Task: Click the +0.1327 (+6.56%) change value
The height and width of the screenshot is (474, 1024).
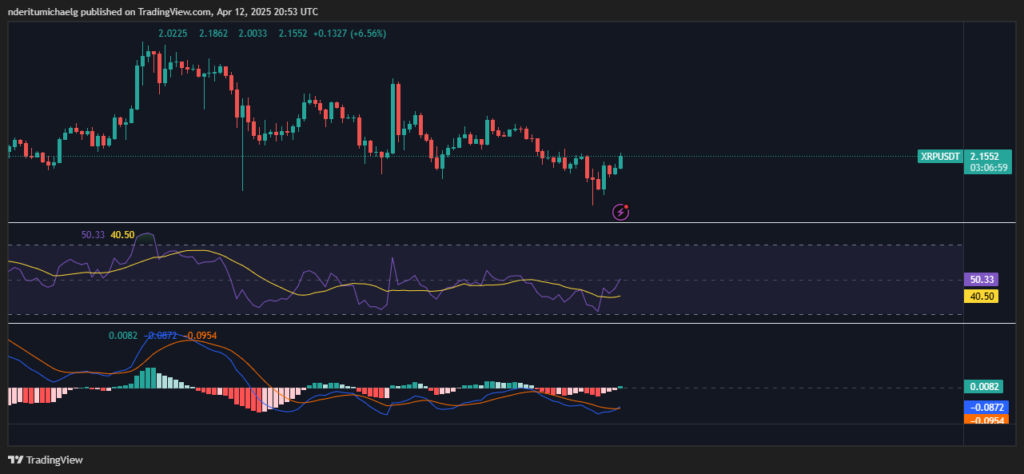Action: point(350,33)
